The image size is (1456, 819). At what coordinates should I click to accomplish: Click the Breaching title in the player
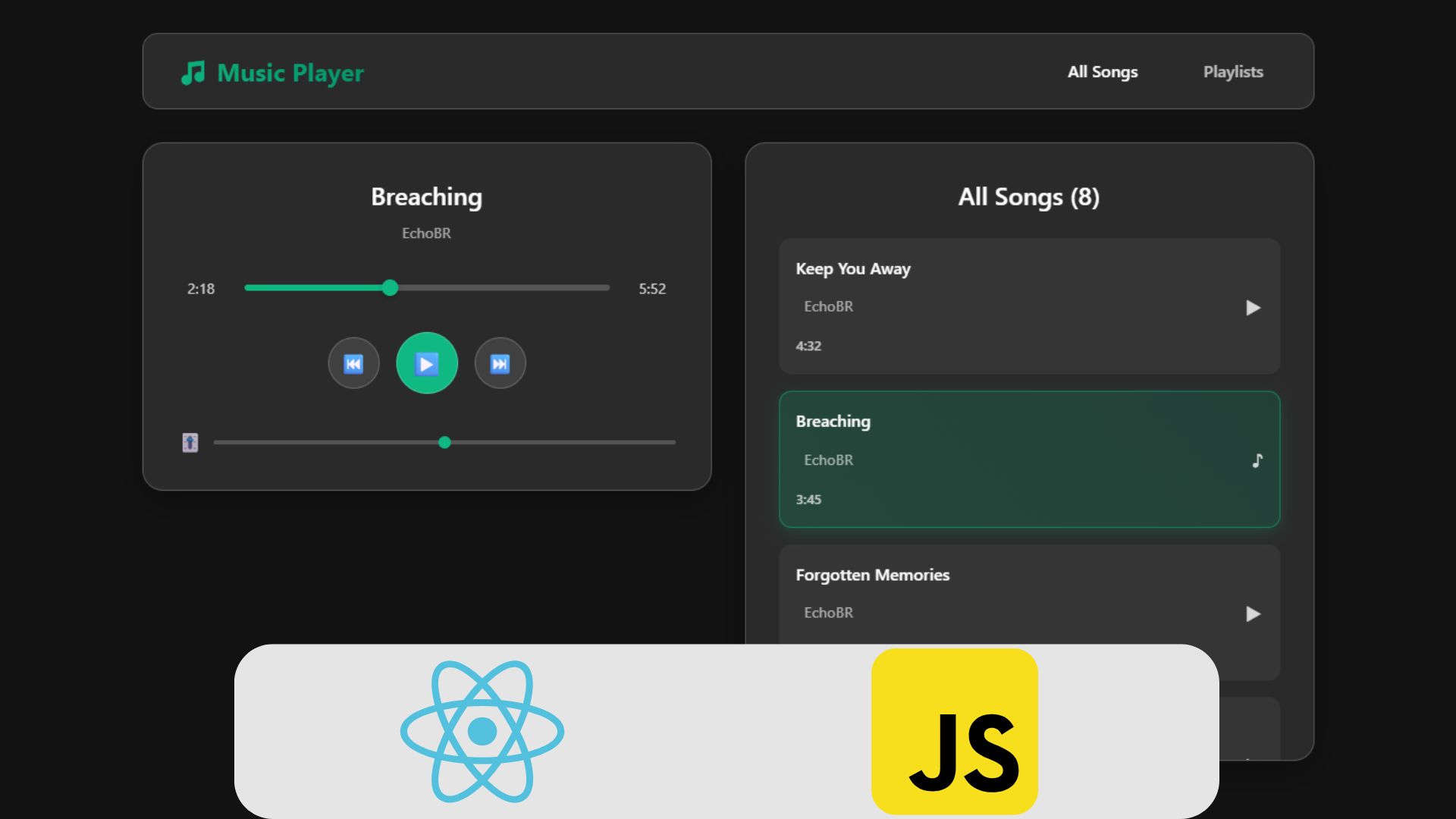426,197
